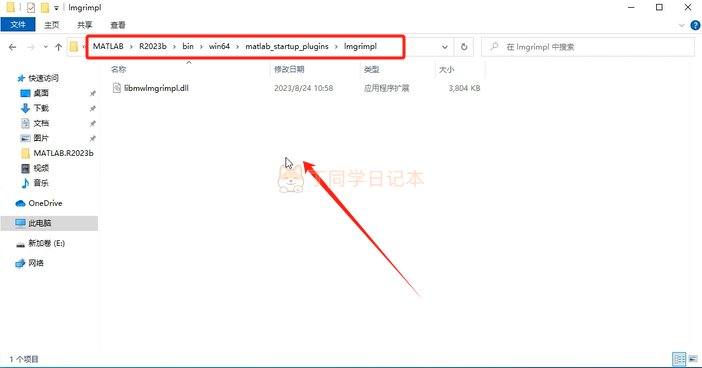Switch to the 主页 ribbon tab
Screen dimensions: 702x368
(51, 25)
